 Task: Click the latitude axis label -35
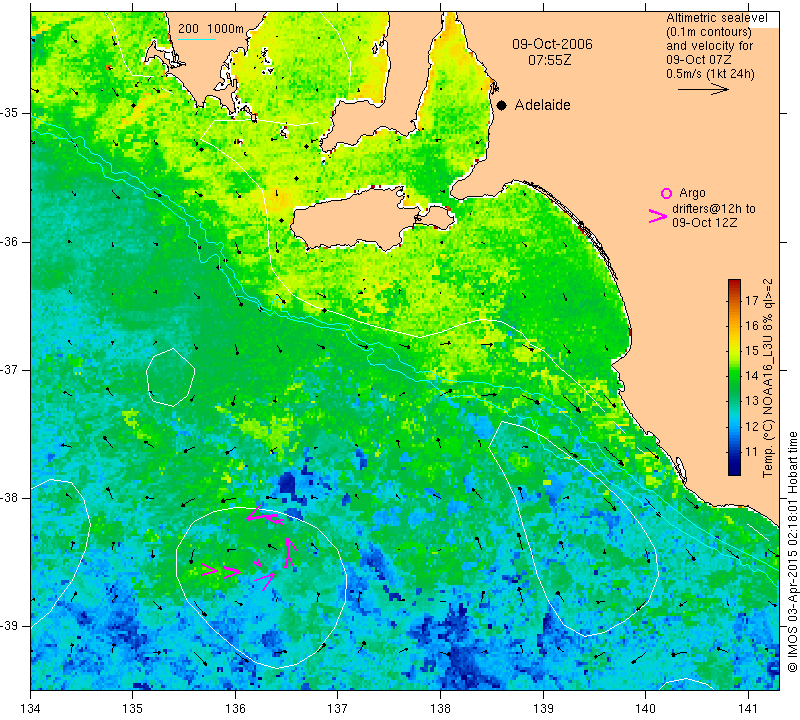pos(10,113)
